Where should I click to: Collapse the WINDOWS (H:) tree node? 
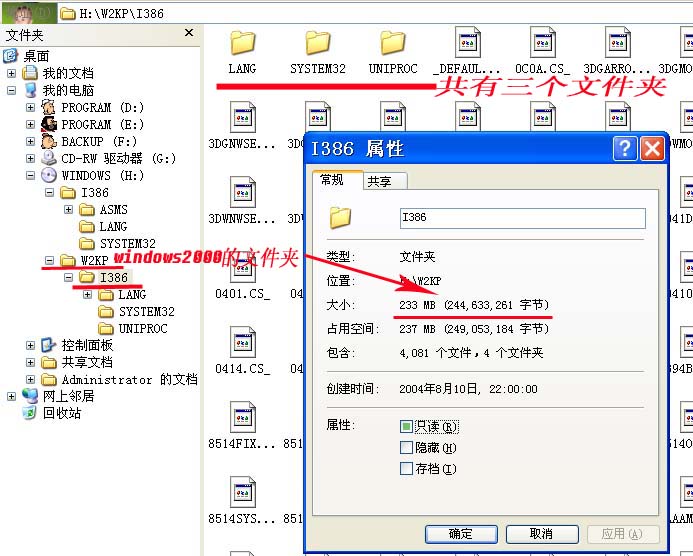30,175
